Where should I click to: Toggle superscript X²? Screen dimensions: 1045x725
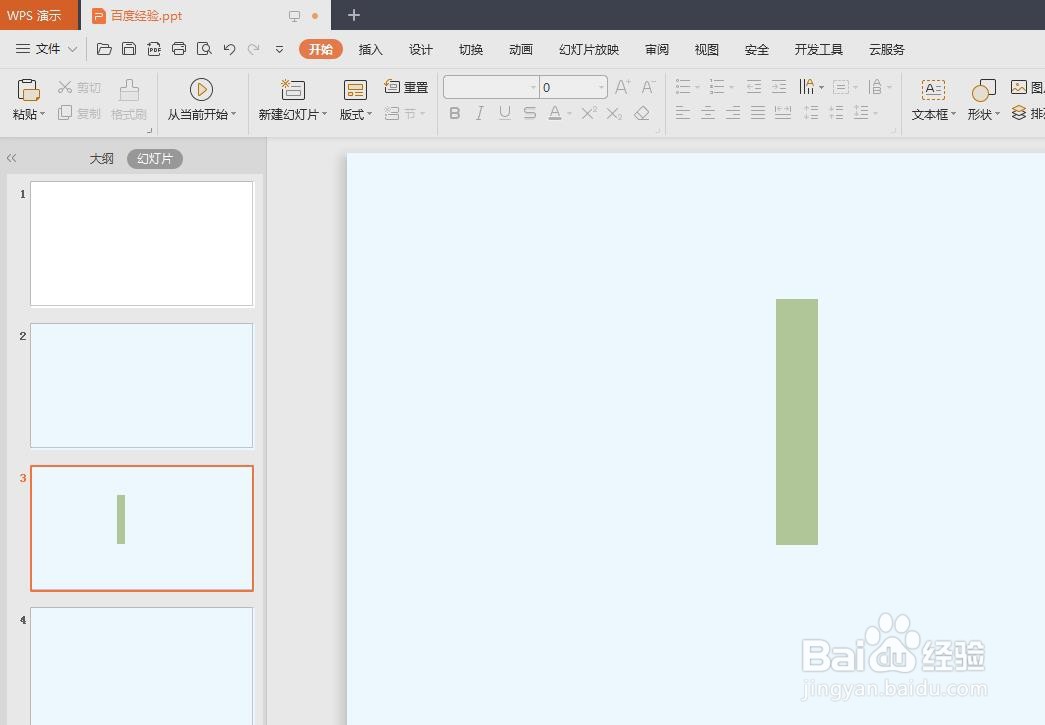coord(588,113)
